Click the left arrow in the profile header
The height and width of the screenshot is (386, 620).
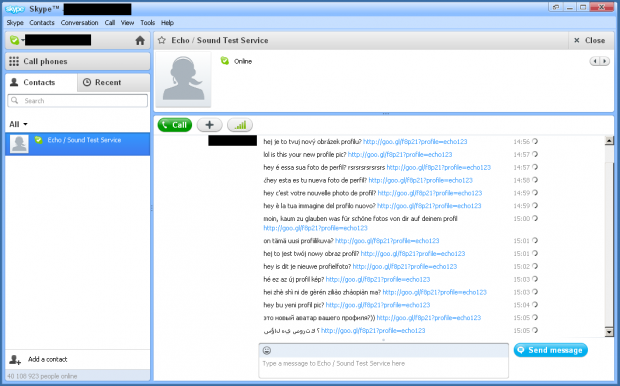point(595,61)
